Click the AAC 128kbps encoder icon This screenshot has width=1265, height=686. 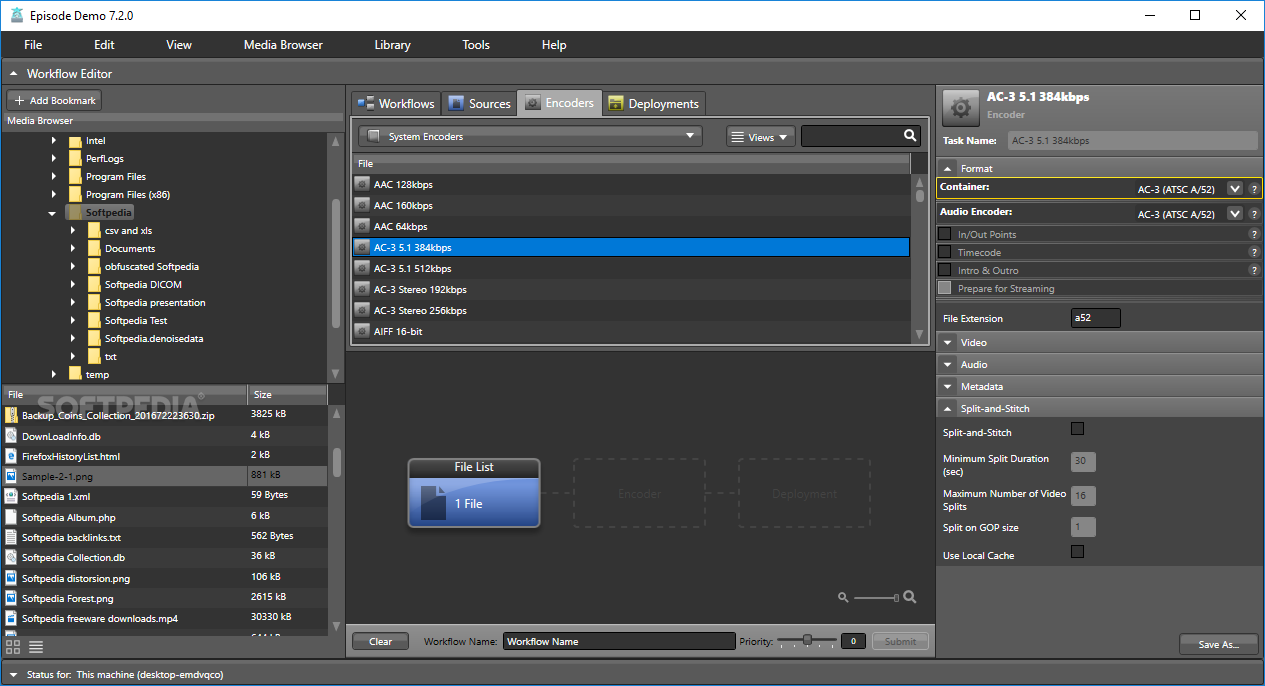pos(362,184)
